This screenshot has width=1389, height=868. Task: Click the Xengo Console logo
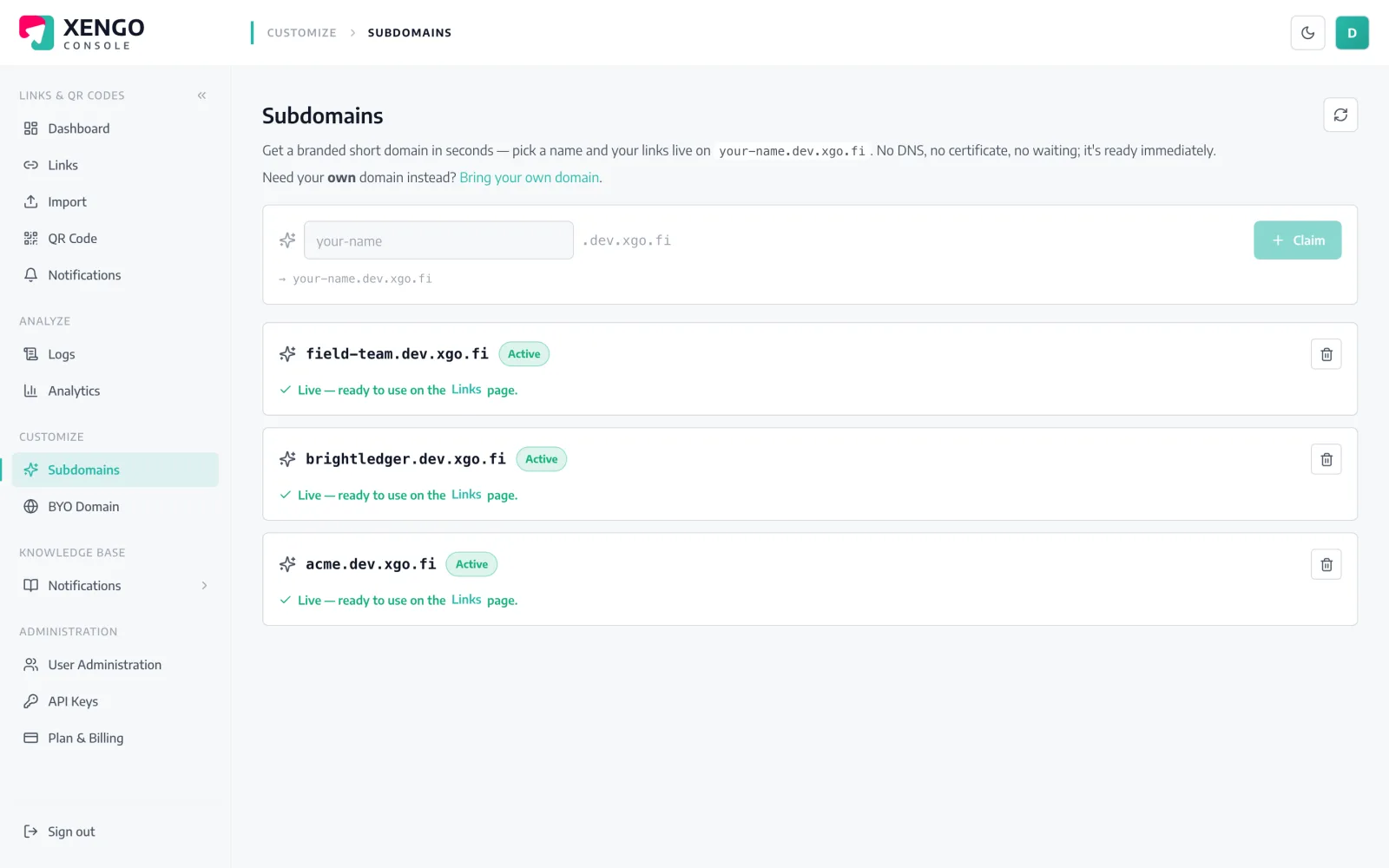(82, 33)
